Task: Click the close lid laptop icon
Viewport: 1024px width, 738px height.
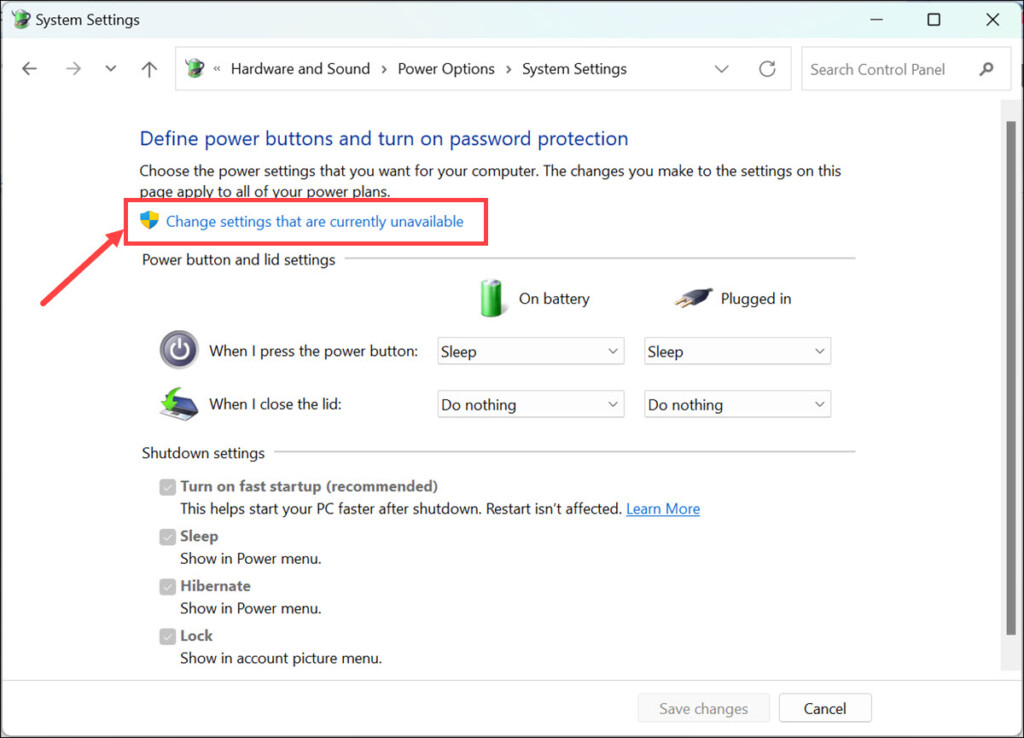Action: (x=178, y=404)
